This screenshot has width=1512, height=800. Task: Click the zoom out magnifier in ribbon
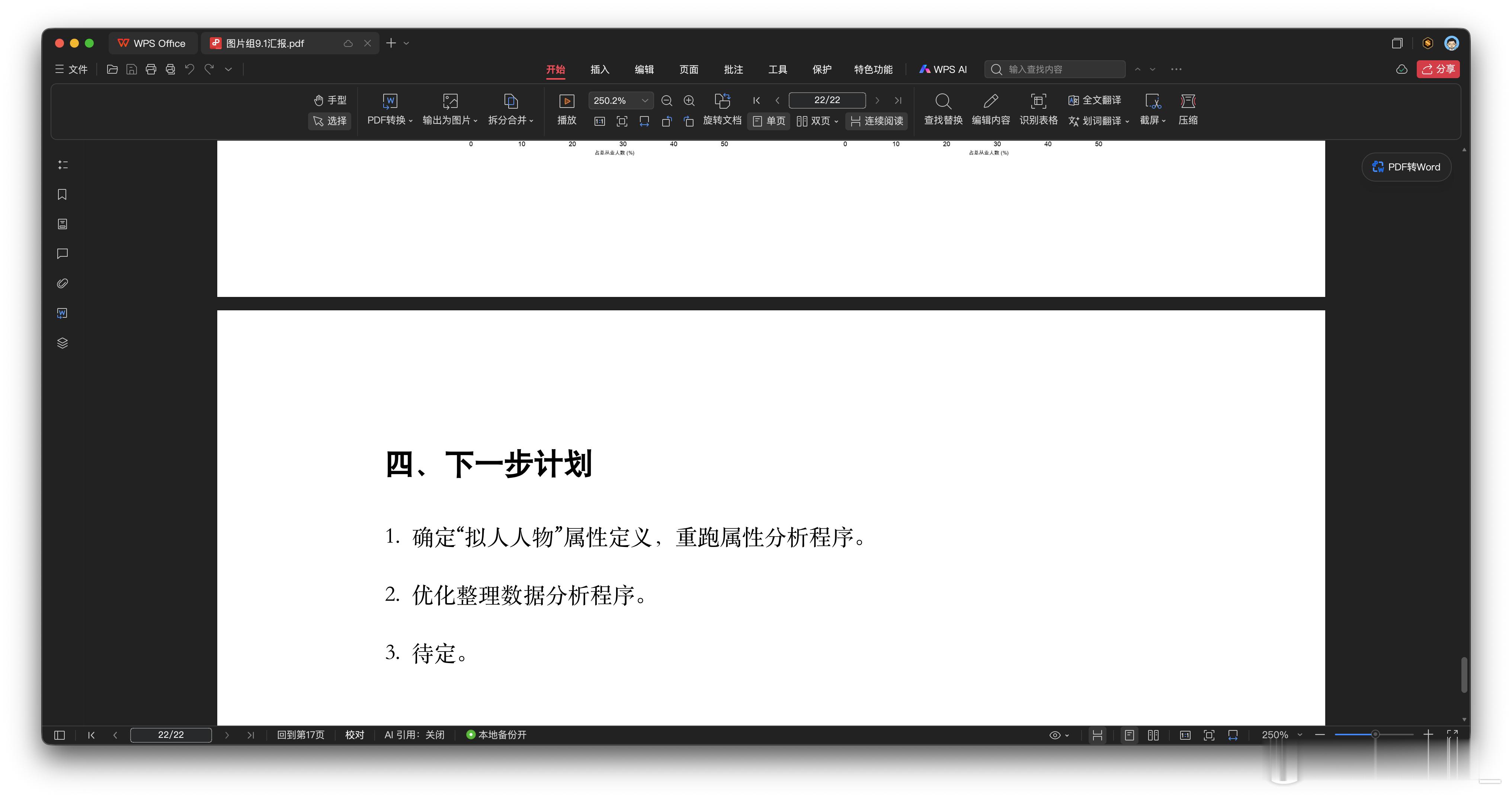tap(667, 101)
